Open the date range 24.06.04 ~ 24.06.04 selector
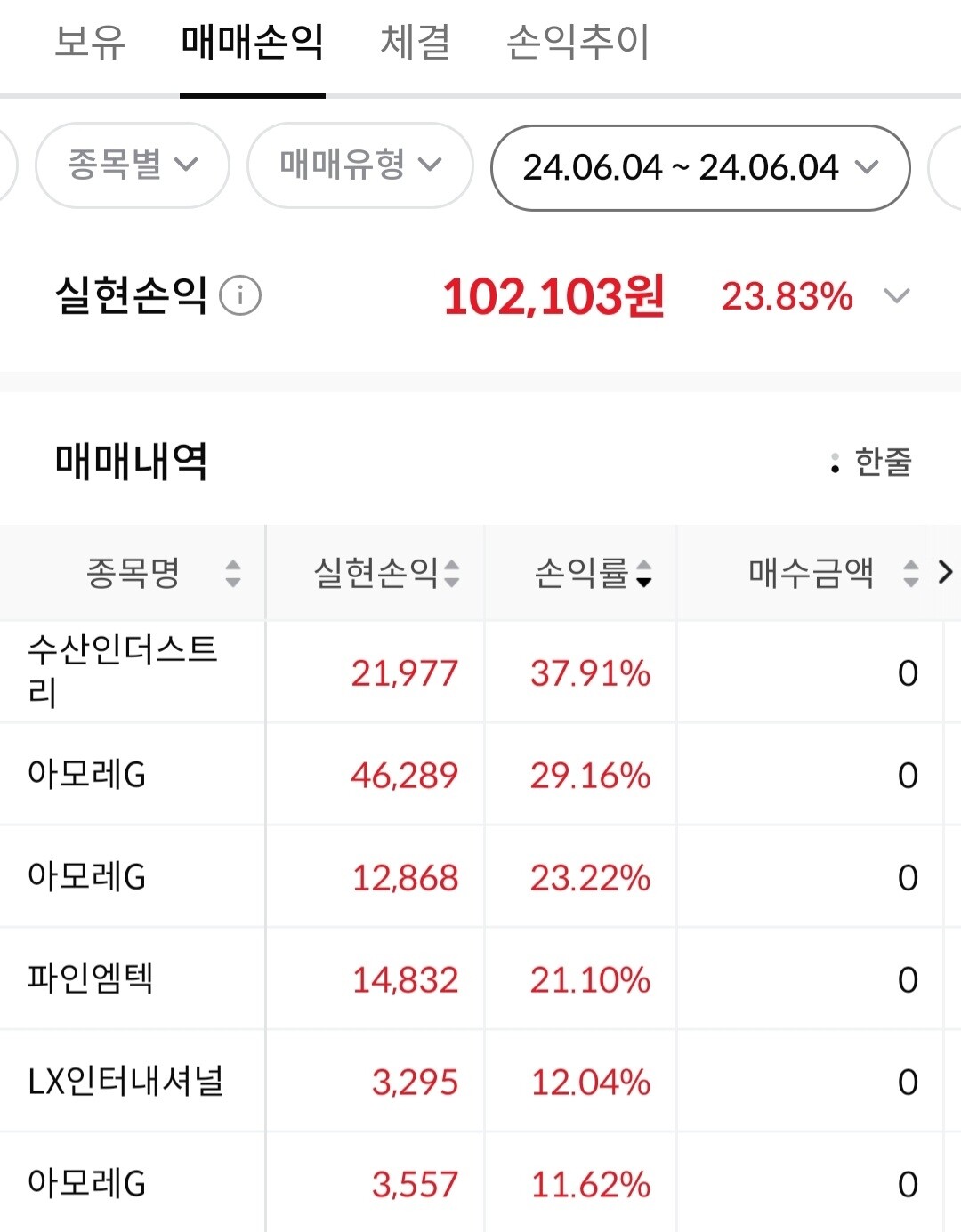 coord(700,165)
